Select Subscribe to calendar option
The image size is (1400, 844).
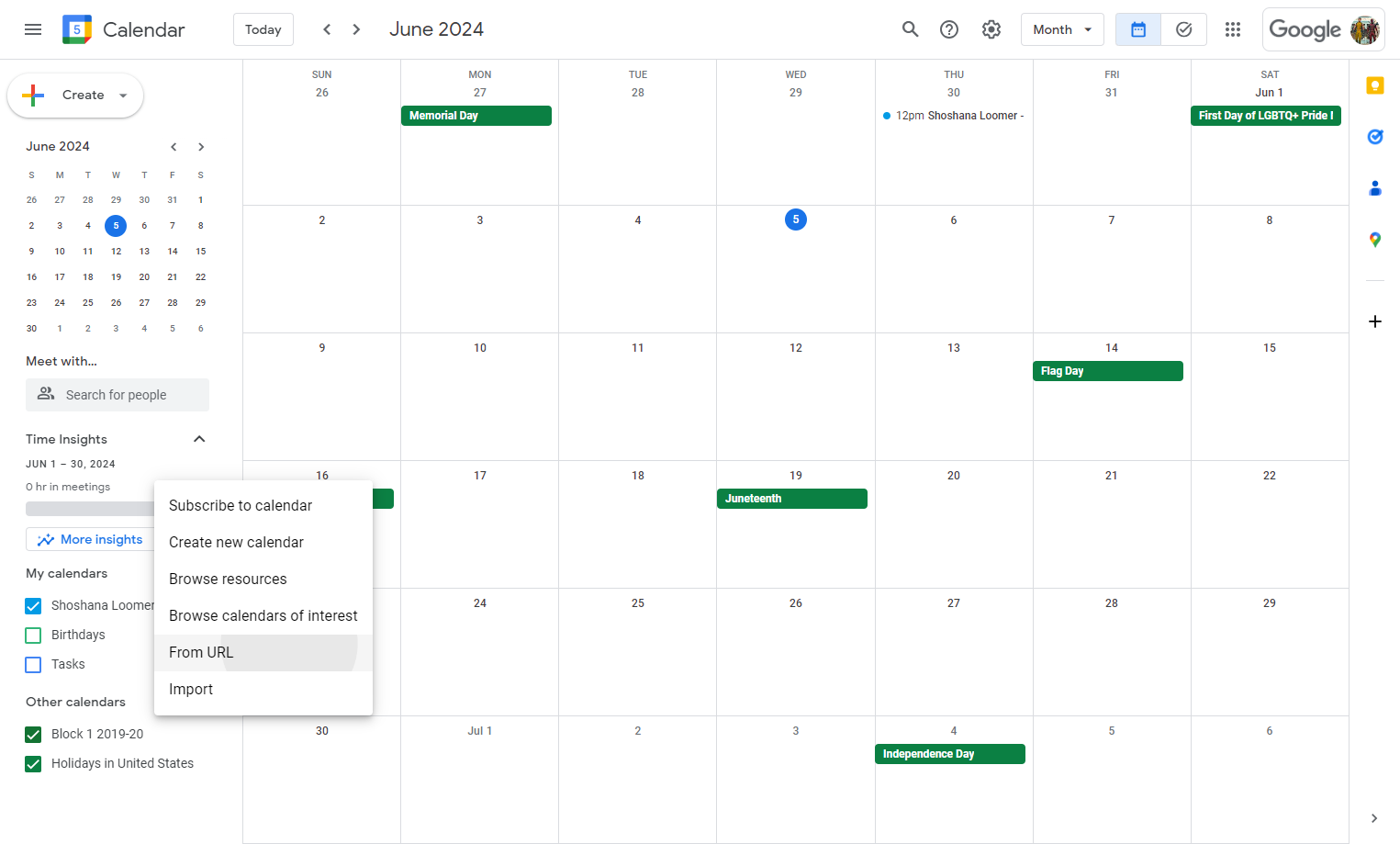263,506
